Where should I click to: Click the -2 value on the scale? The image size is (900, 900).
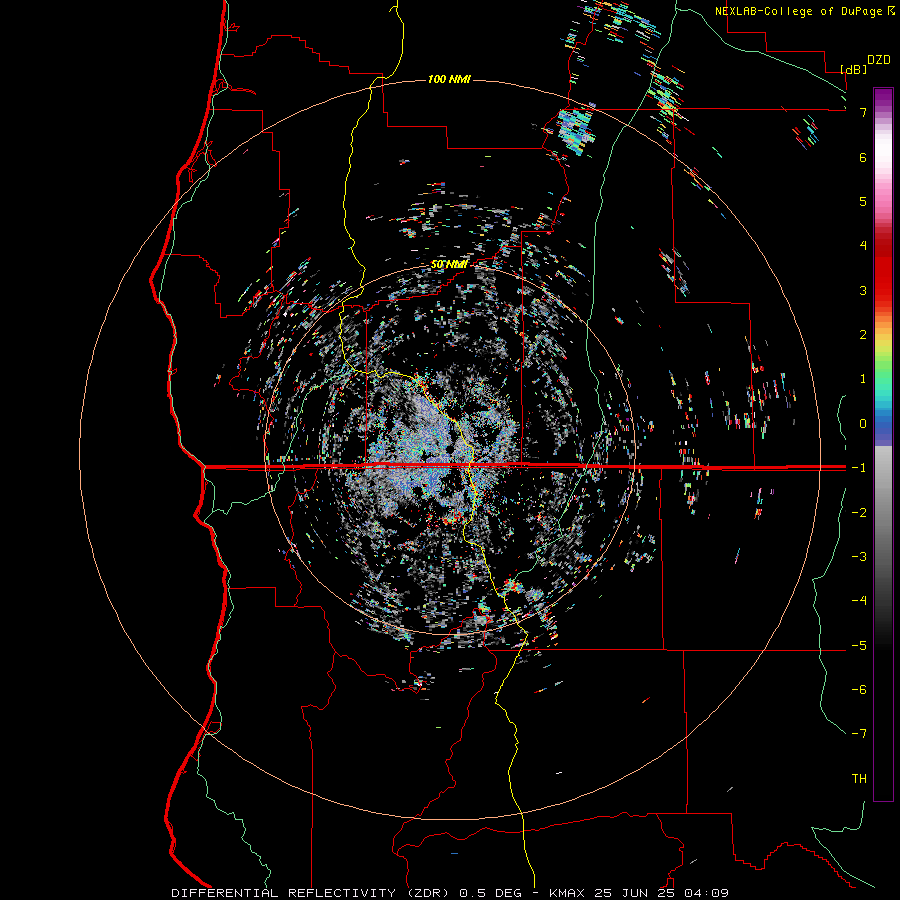(x=859, y=513)
